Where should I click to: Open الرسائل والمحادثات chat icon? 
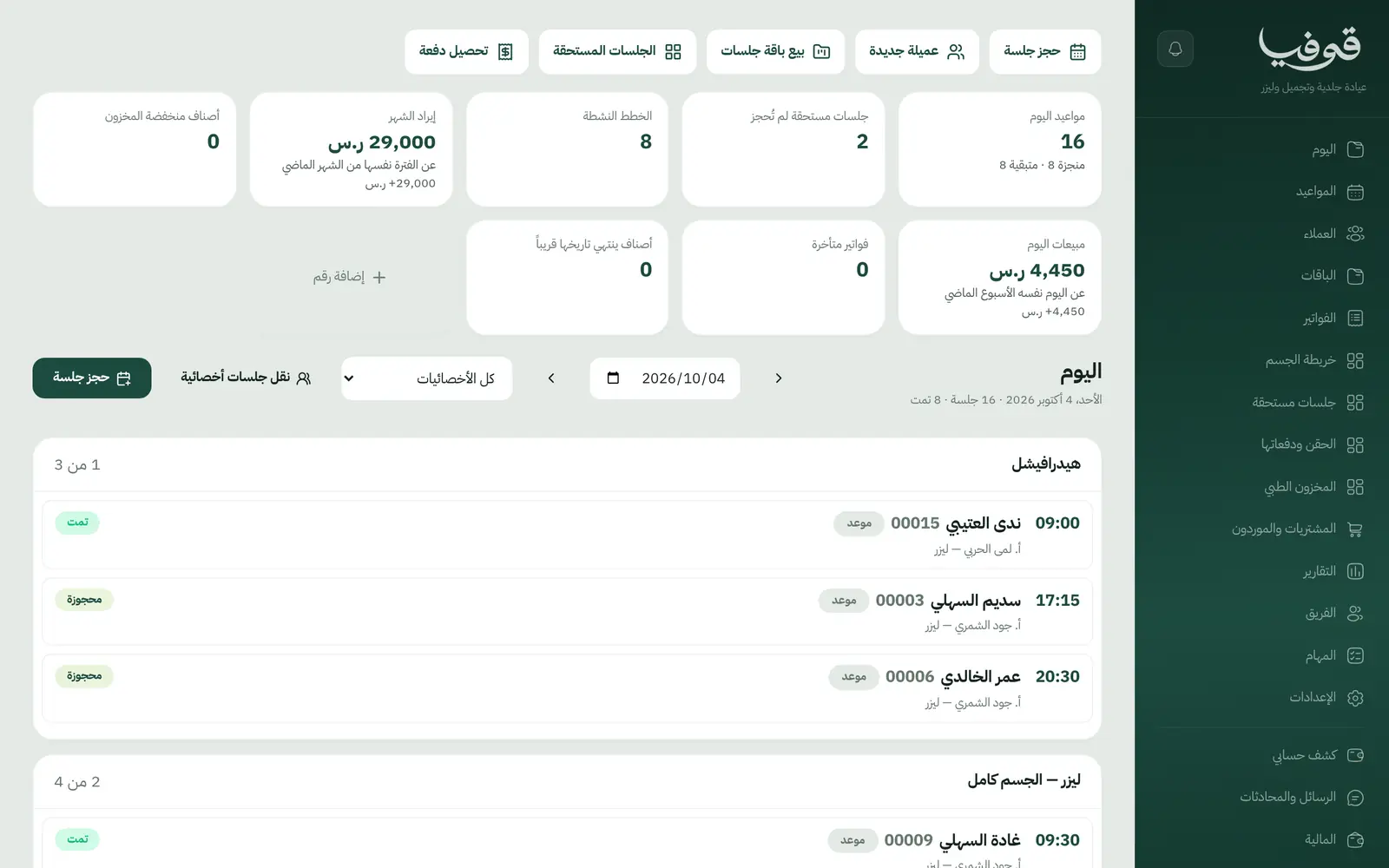[x=1355, y=798]
